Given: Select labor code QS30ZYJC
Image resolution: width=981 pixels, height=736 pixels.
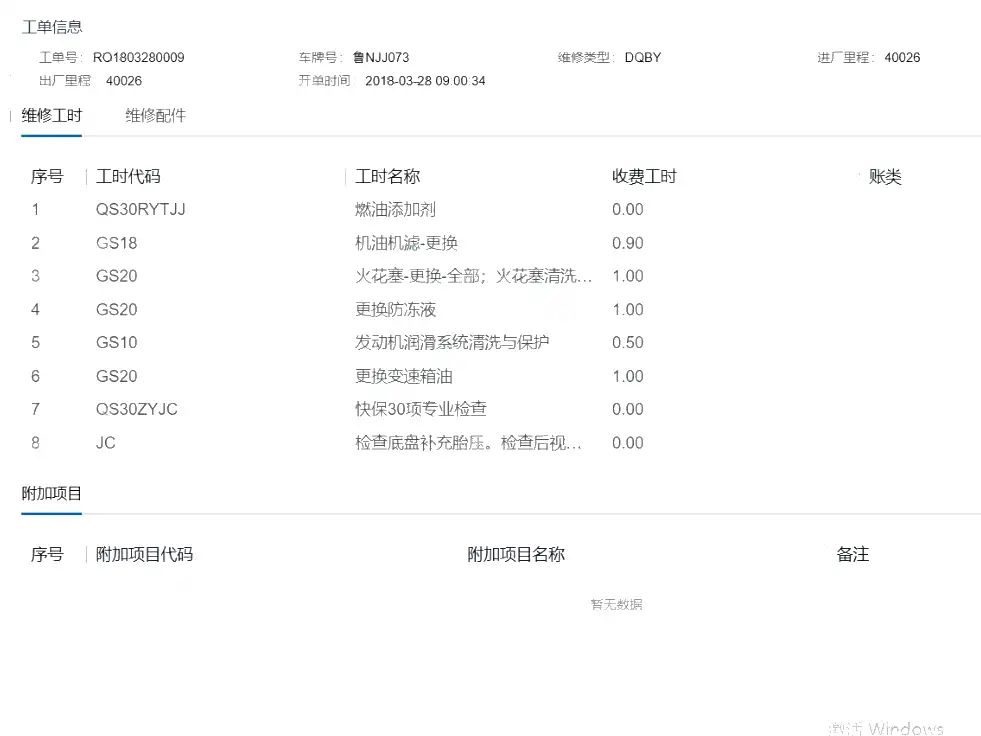Looking at the screenshot, I should (x=136, y=409).
